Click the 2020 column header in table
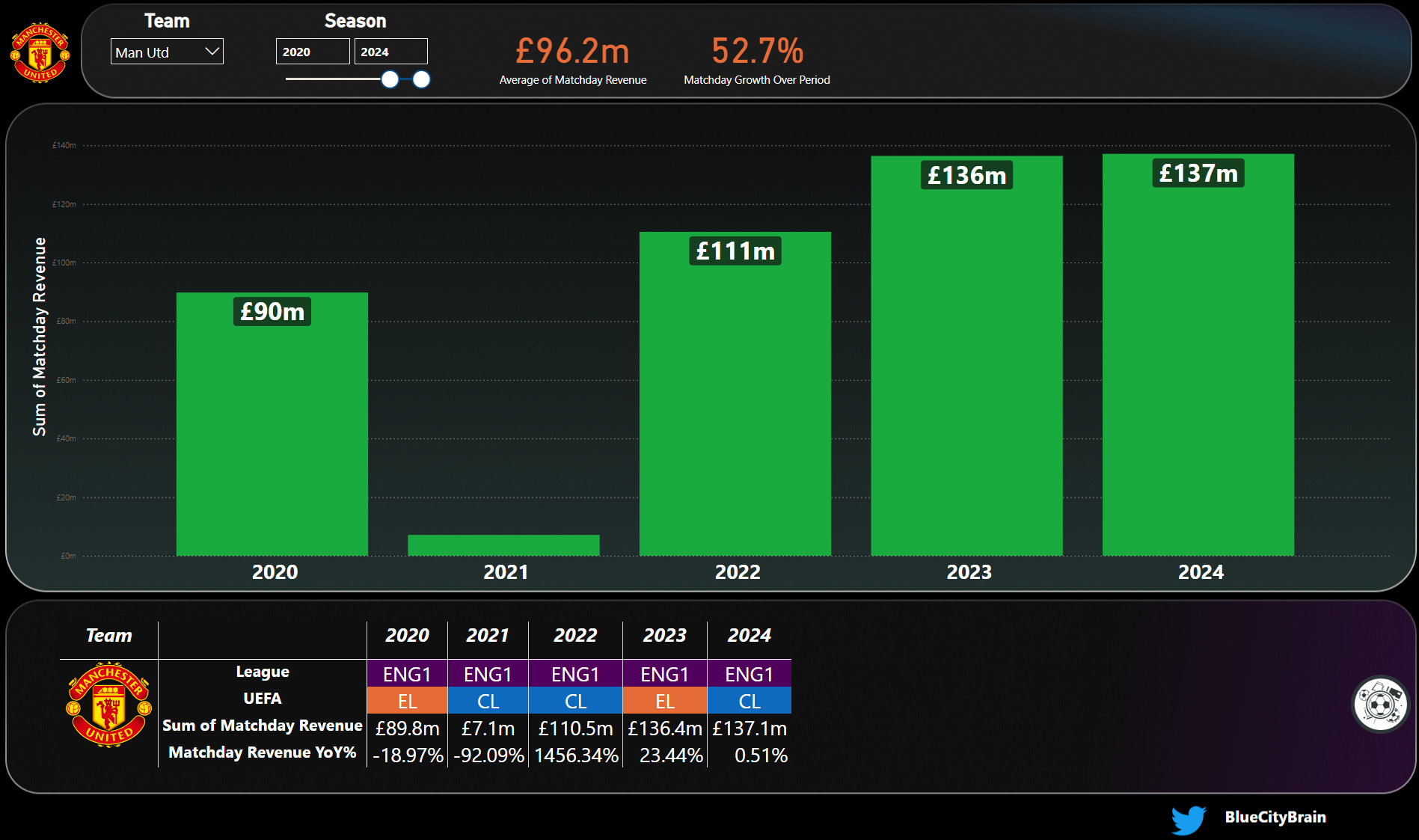 click(x=407, y=636)
